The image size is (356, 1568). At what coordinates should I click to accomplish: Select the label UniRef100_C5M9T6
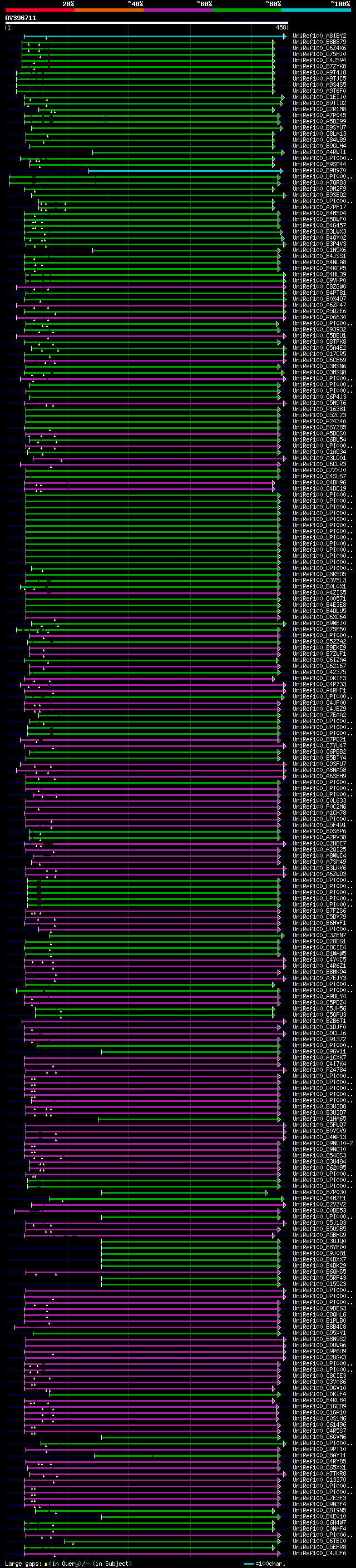point(319,403)
